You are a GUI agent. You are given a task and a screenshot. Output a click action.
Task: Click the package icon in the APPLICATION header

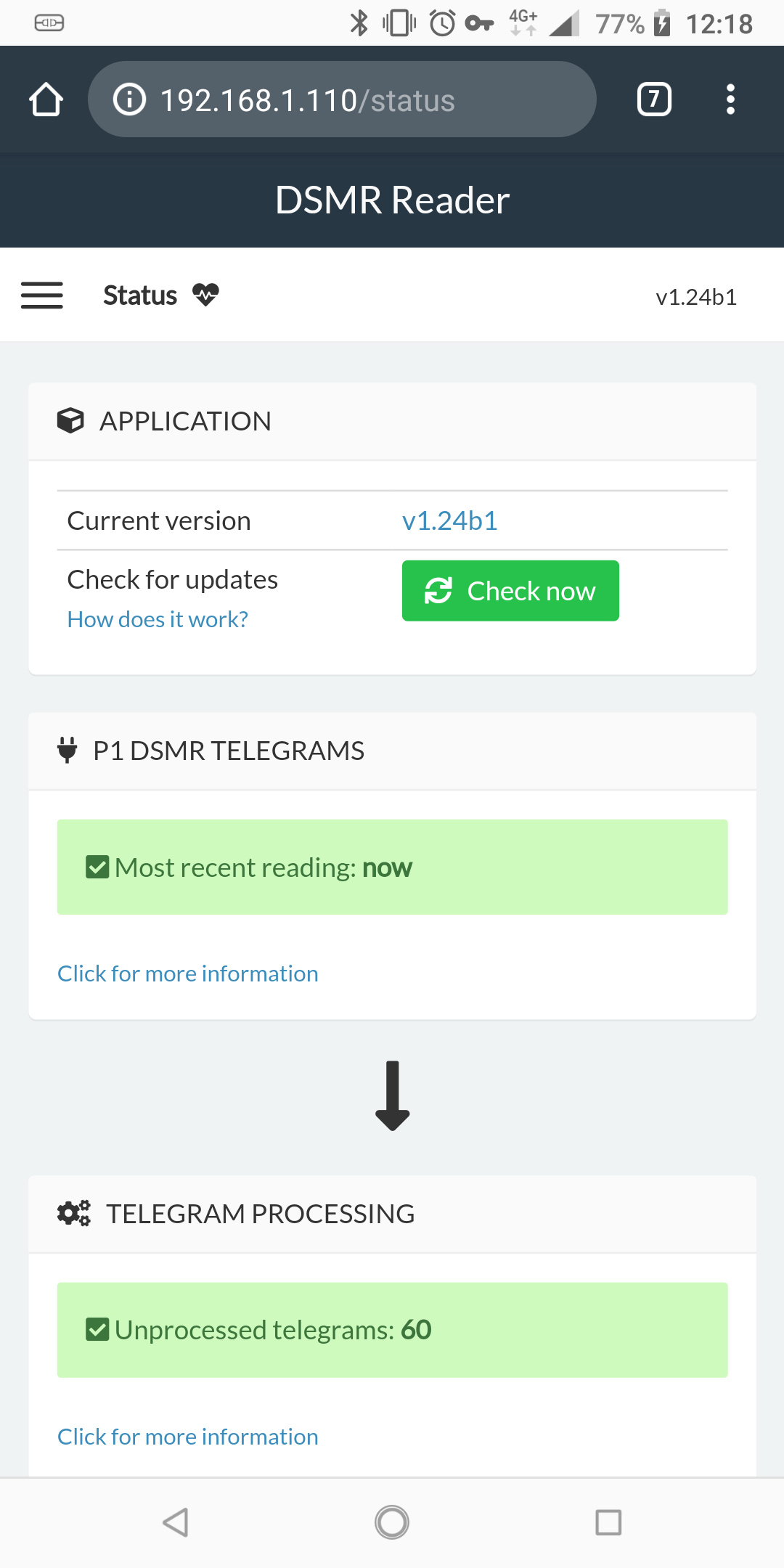coord(71,420)
